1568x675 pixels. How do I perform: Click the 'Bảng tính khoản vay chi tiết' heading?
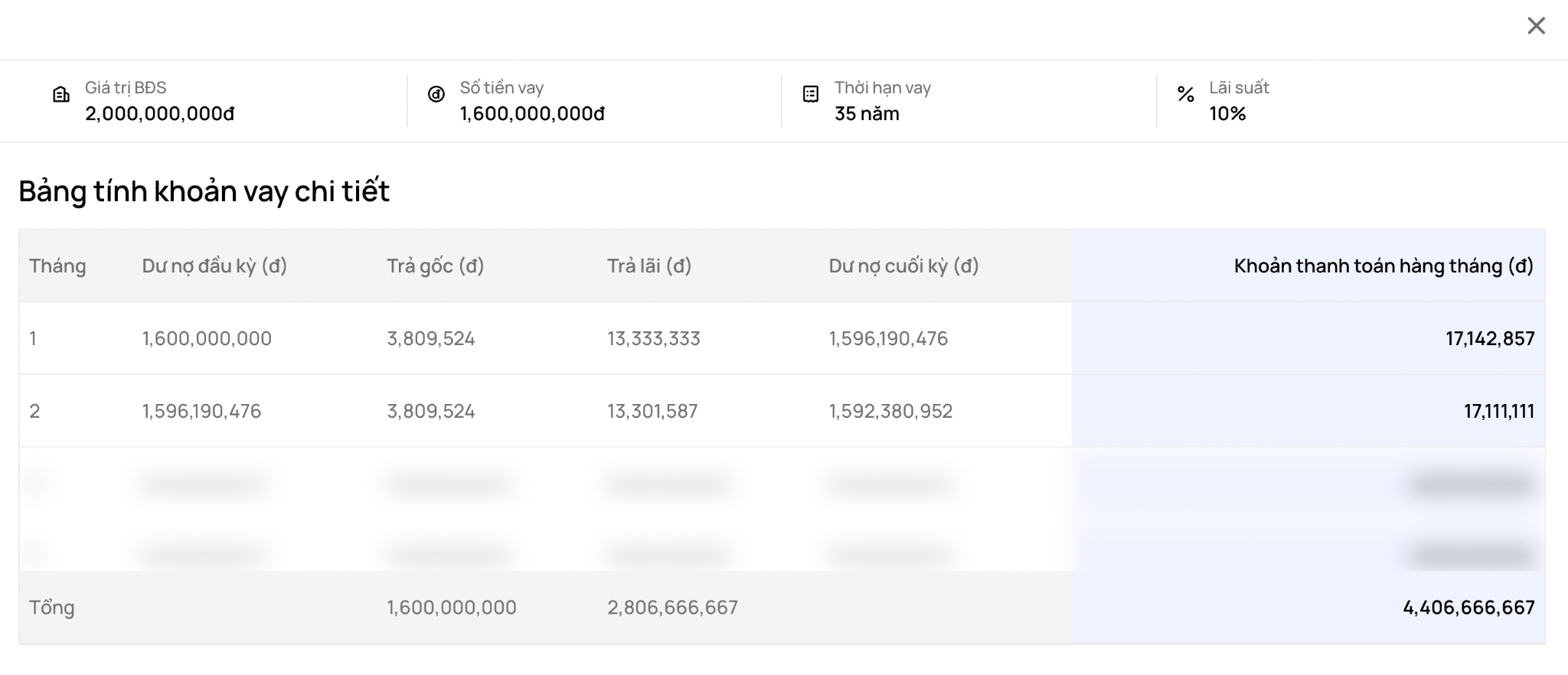click(204, 191)
